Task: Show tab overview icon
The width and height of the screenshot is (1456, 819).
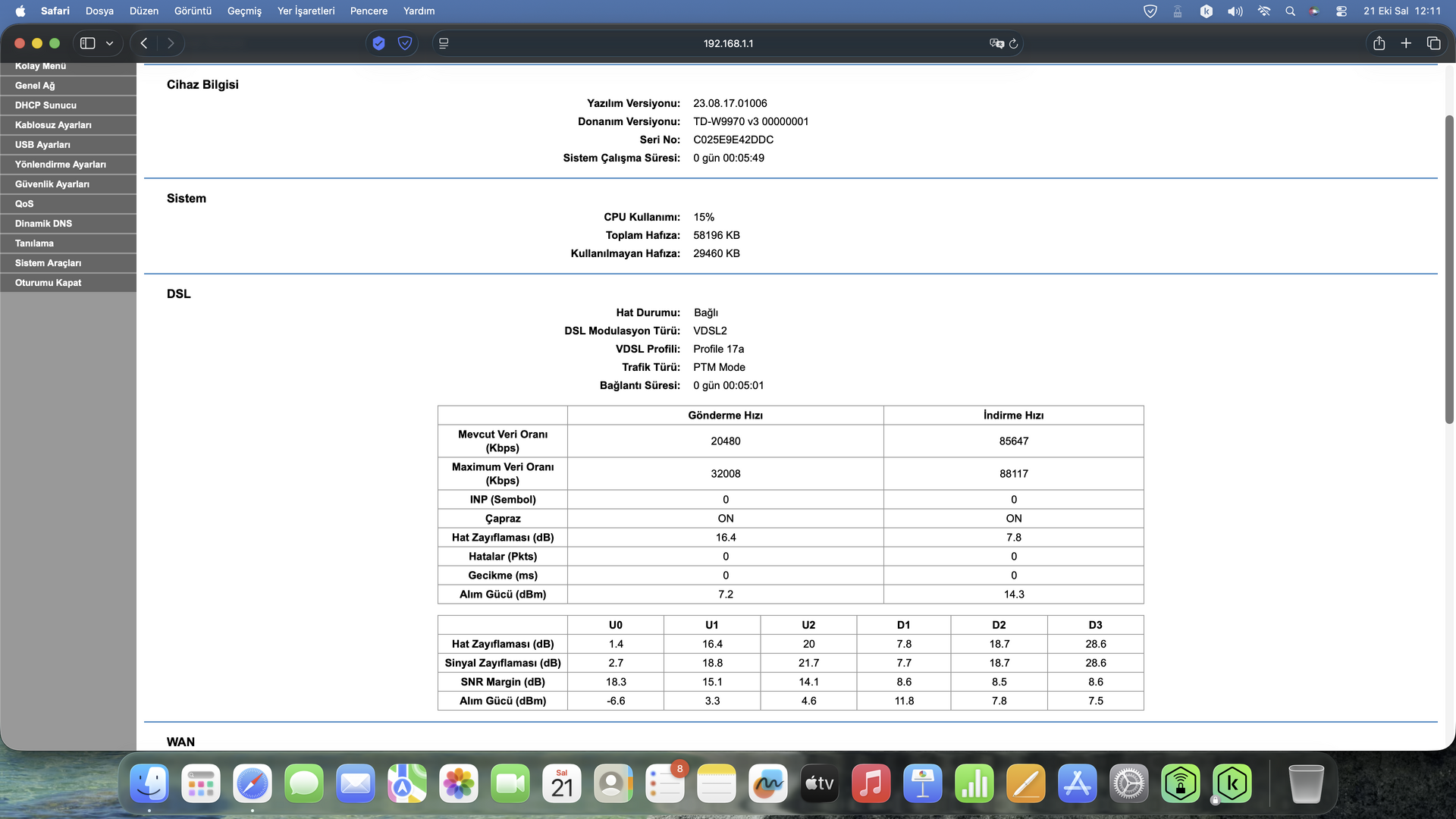Action: pyautogui.click(x=1433, y=43)
